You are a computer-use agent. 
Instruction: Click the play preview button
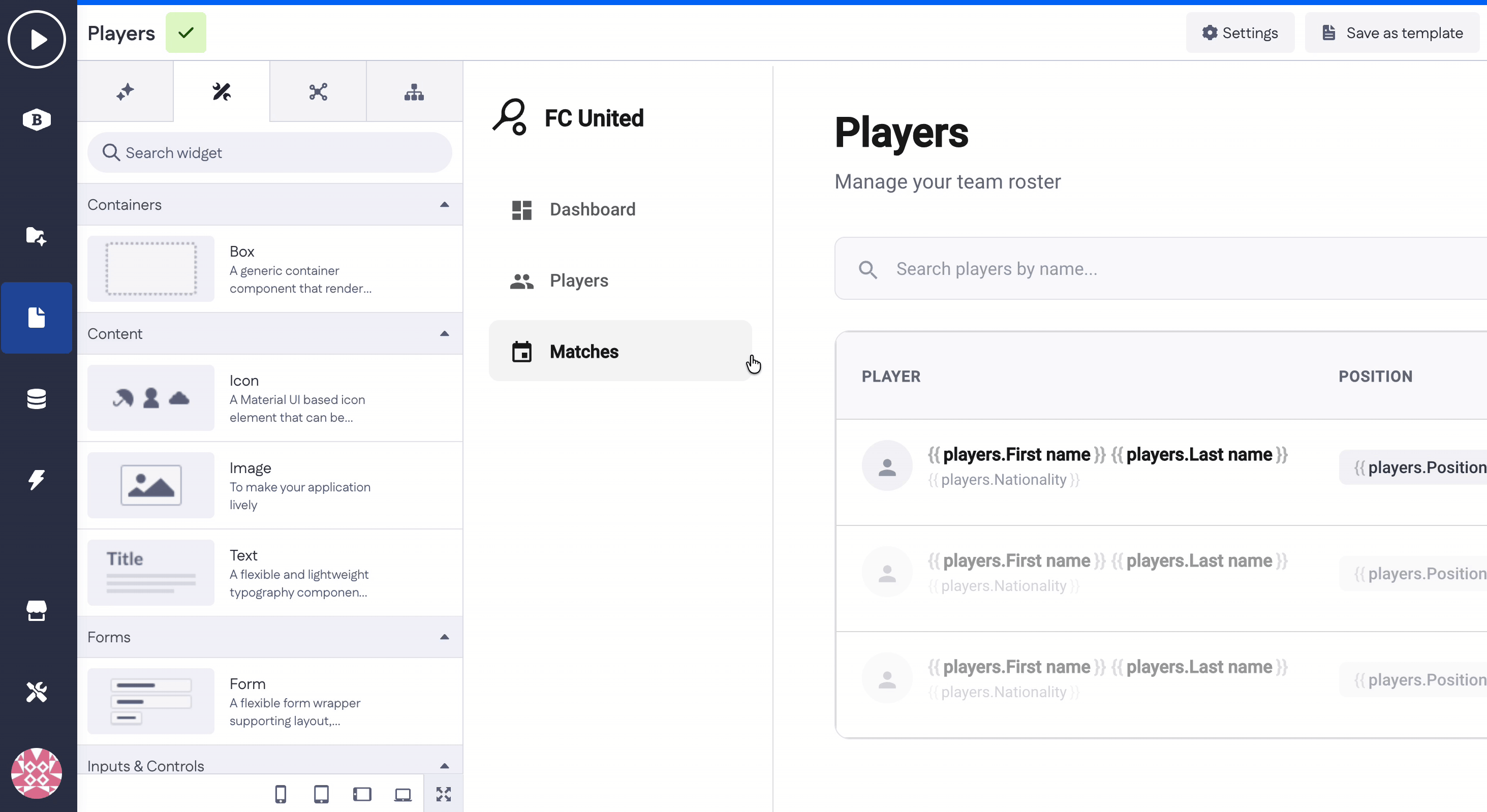(x=37, y=39)
